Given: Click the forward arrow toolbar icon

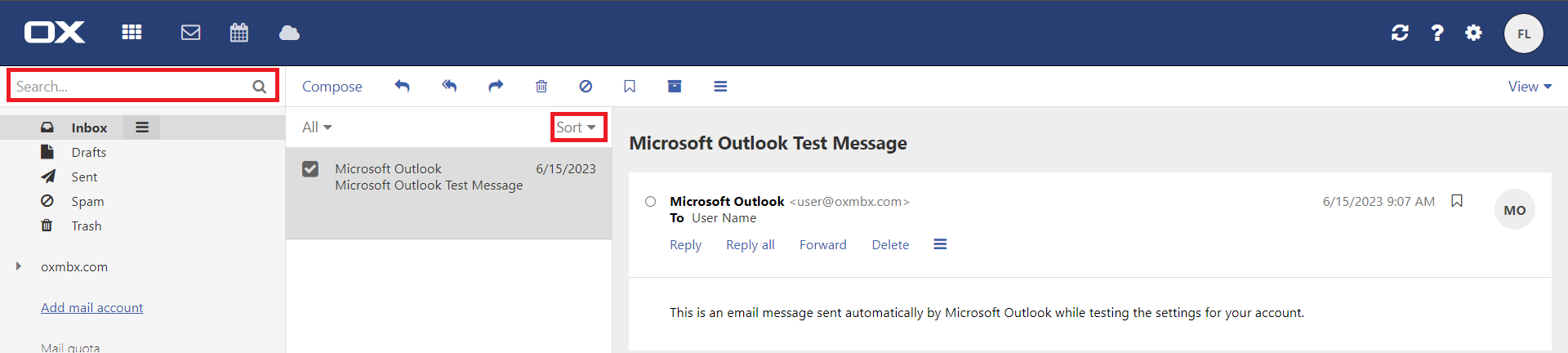Looking at the screenshot, I should coord(496,86).
